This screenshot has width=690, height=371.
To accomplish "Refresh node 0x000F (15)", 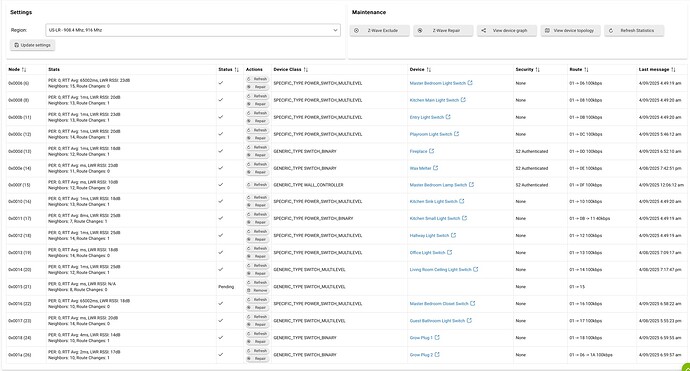I will [x=257, y=185].
